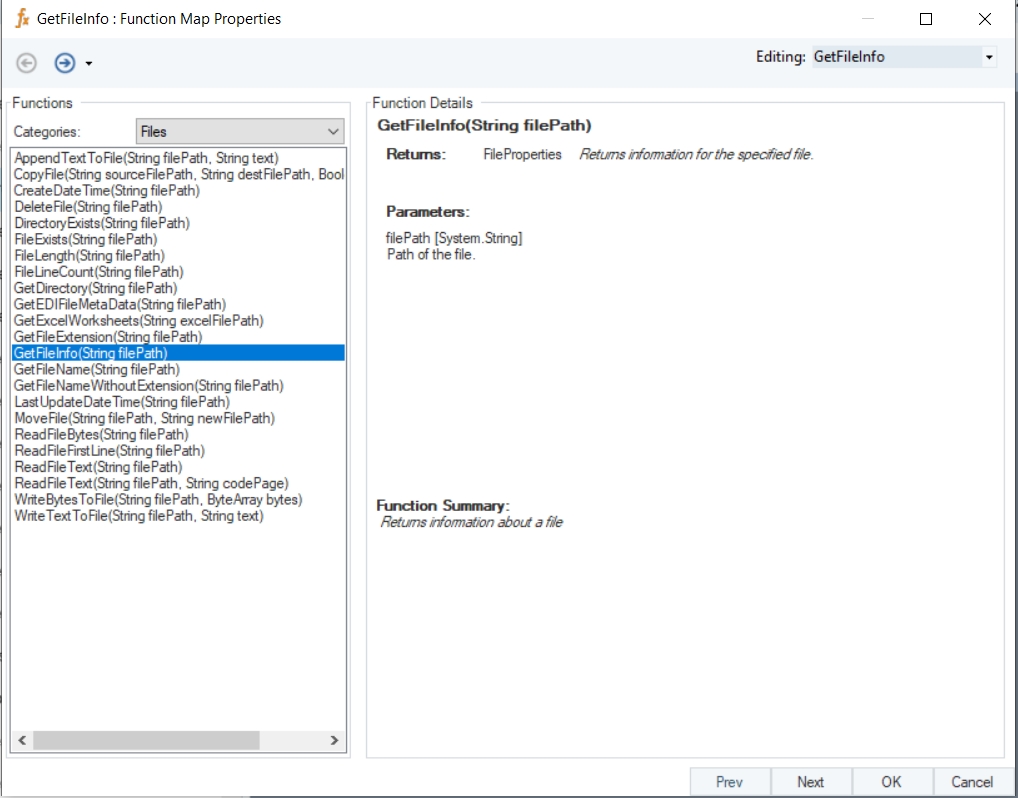Expand the Editing GetFileInfo dropdown
Viewport: 1018px width, 798px height.
point(989,57)
